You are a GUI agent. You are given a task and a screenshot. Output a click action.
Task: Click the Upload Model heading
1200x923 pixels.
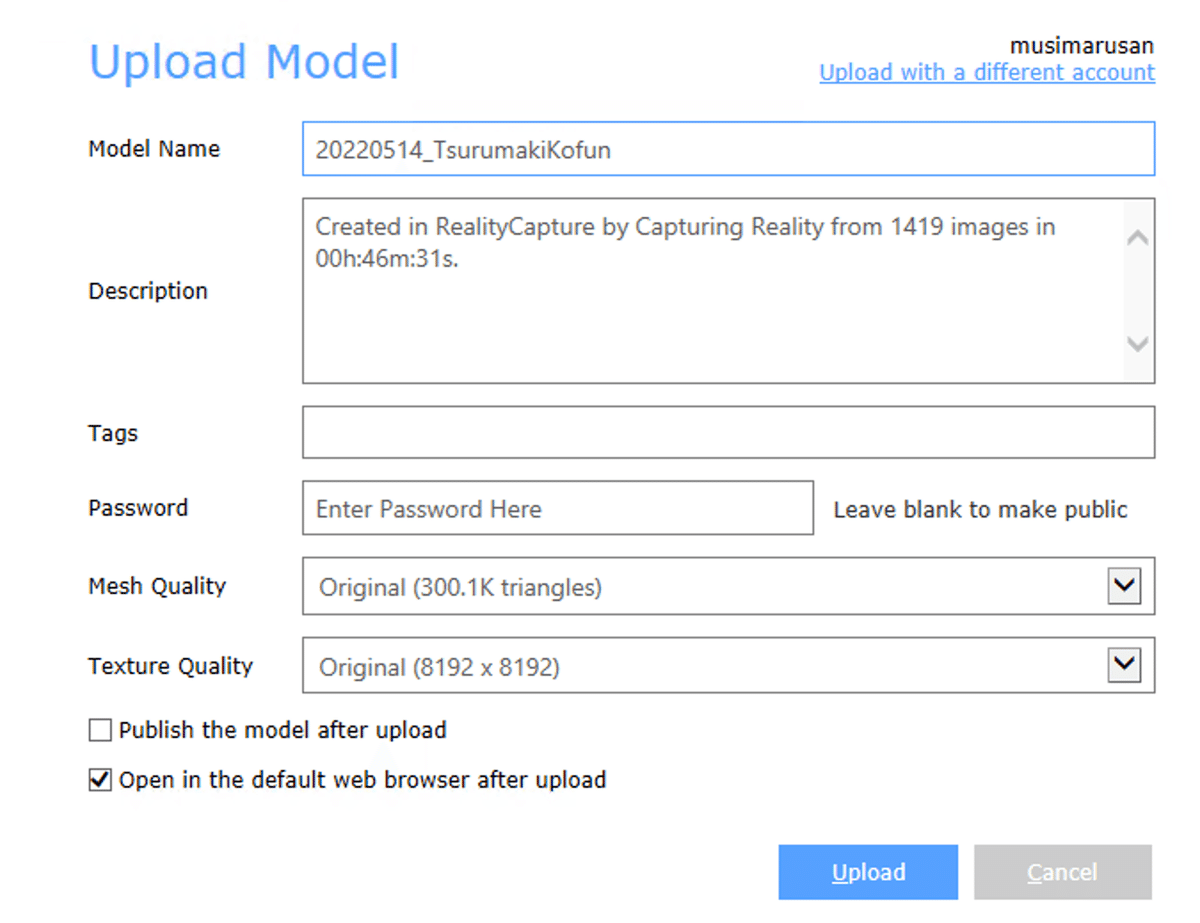coord(244,61)
